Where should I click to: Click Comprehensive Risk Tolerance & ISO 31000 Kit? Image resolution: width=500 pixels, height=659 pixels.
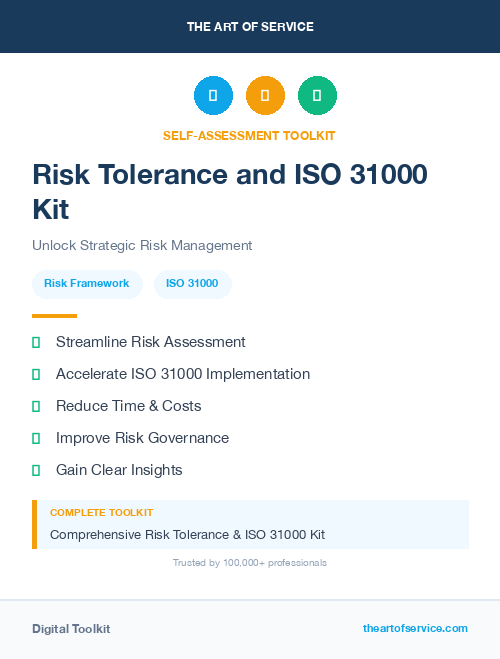[x=187, y=535]
